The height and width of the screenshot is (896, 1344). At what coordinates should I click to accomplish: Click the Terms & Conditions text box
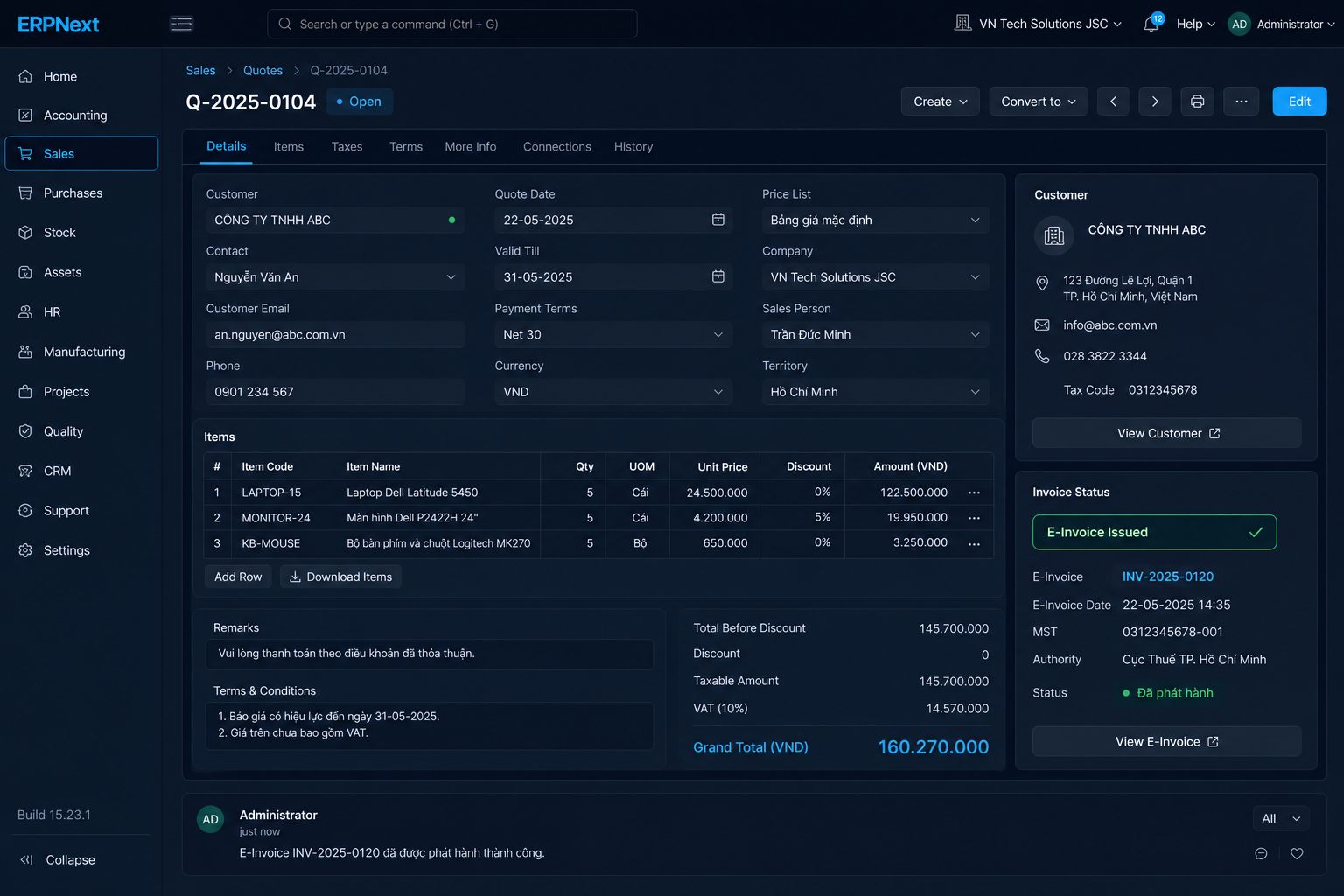(430, 725)
